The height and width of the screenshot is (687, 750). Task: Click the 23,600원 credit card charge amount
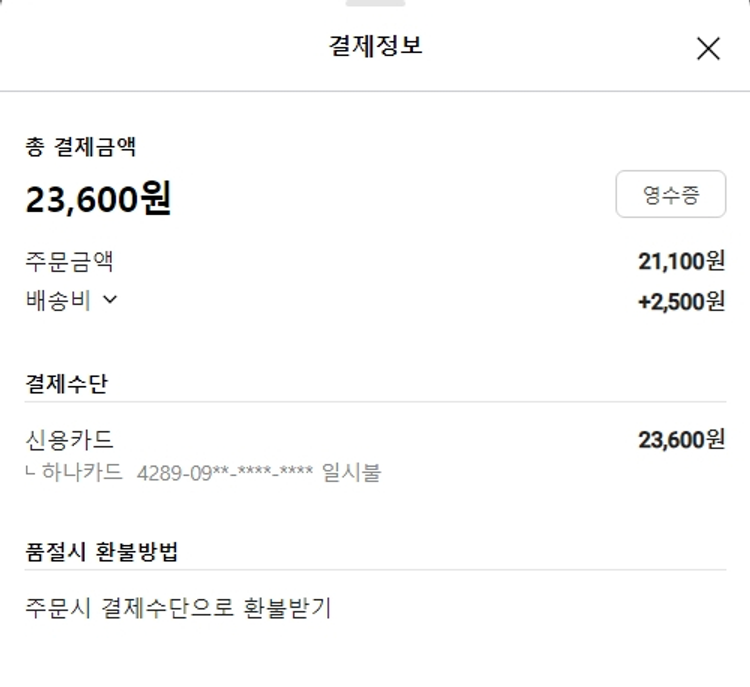click(x=681, y=439)
